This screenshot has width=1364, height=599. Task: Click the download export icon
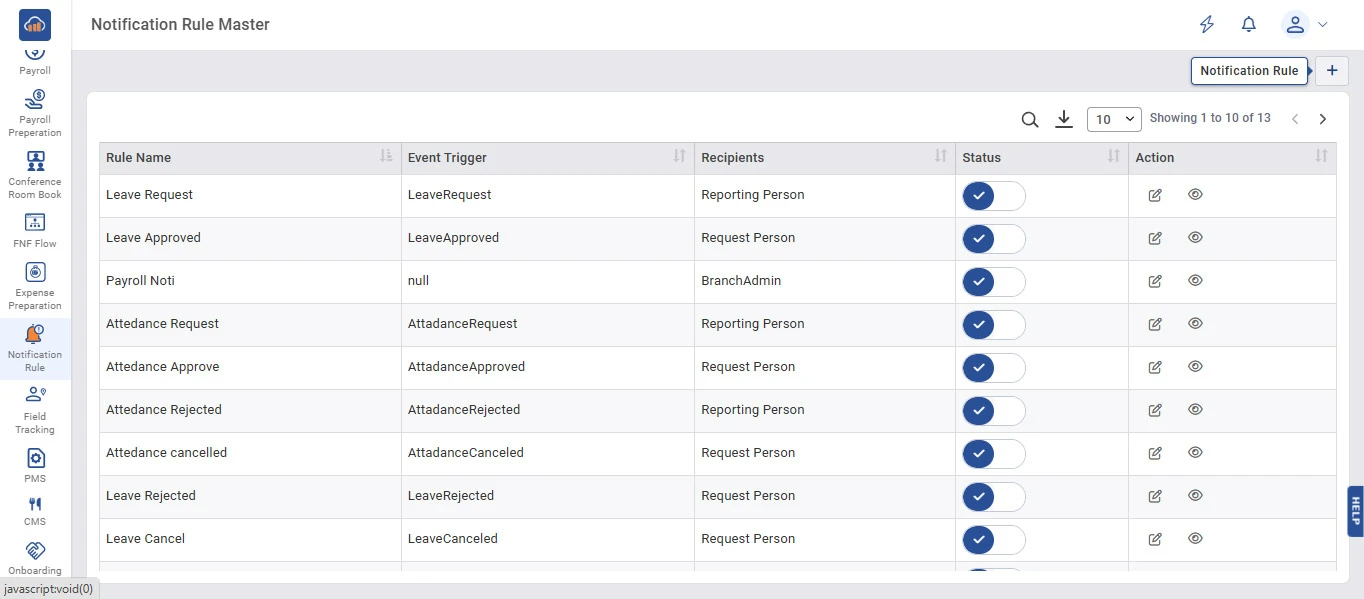1064,120
